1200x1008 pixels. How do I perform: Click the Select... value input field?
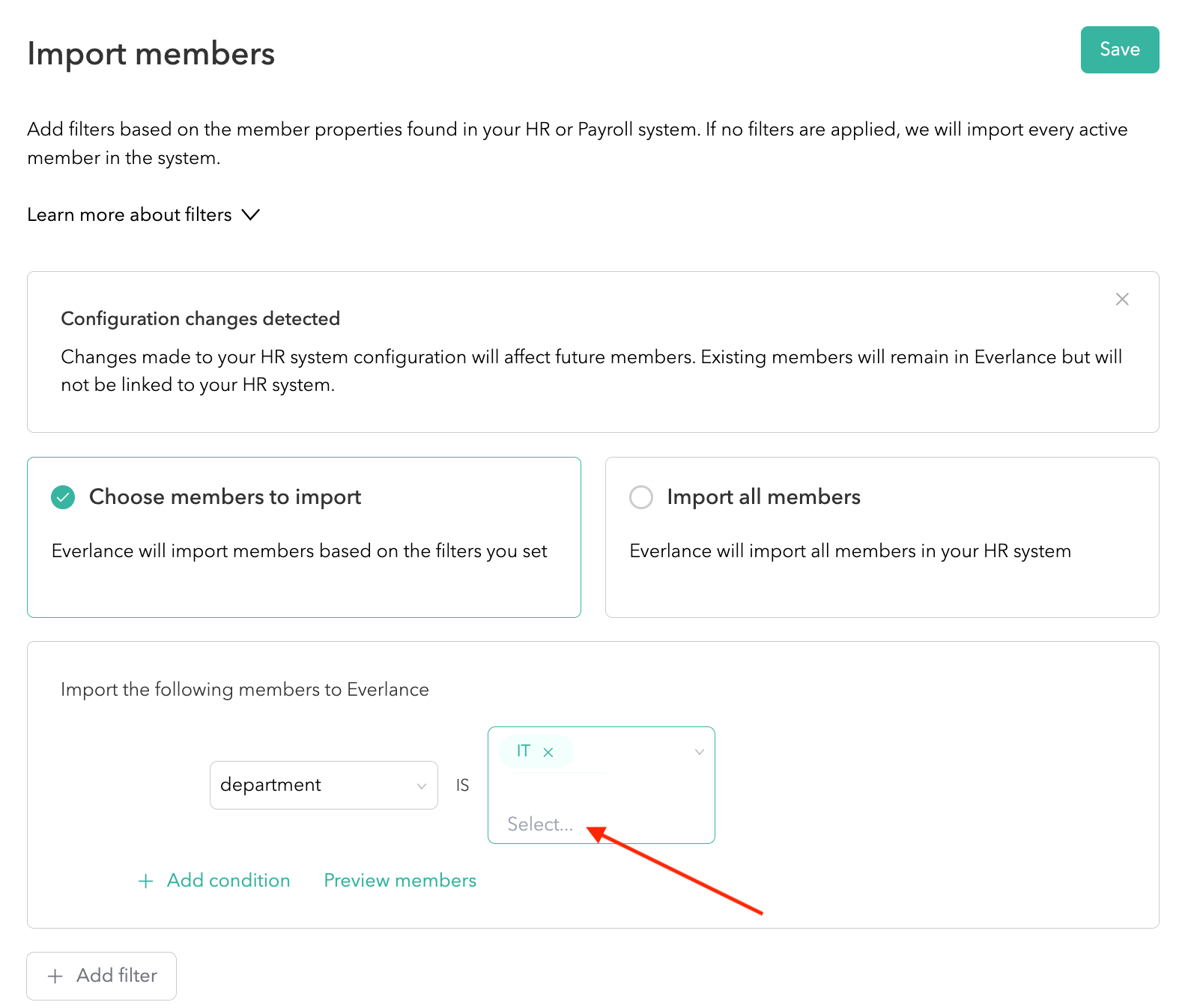540,824
